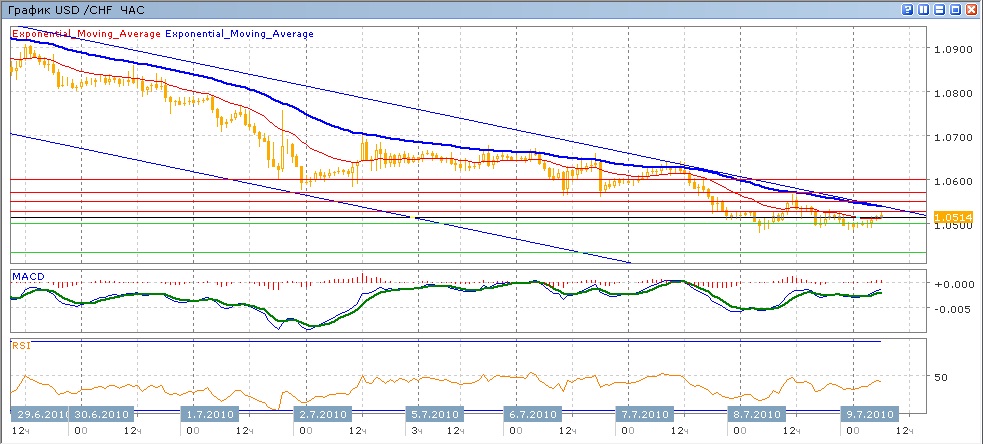Click the horizontal split layout icon

940,9
